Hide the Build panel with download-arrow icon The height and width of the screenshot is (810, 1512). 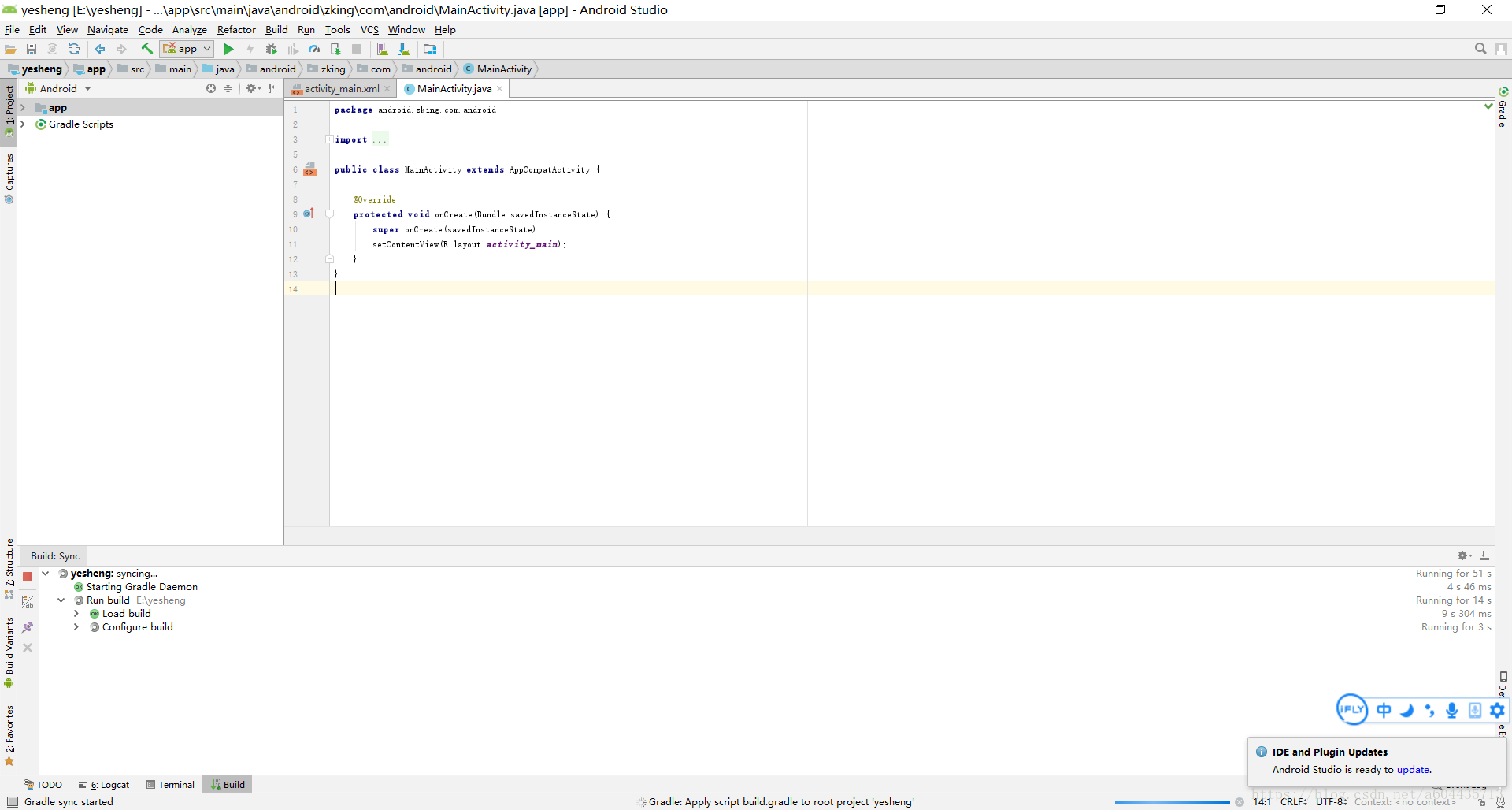click(x=1484, y=555)
